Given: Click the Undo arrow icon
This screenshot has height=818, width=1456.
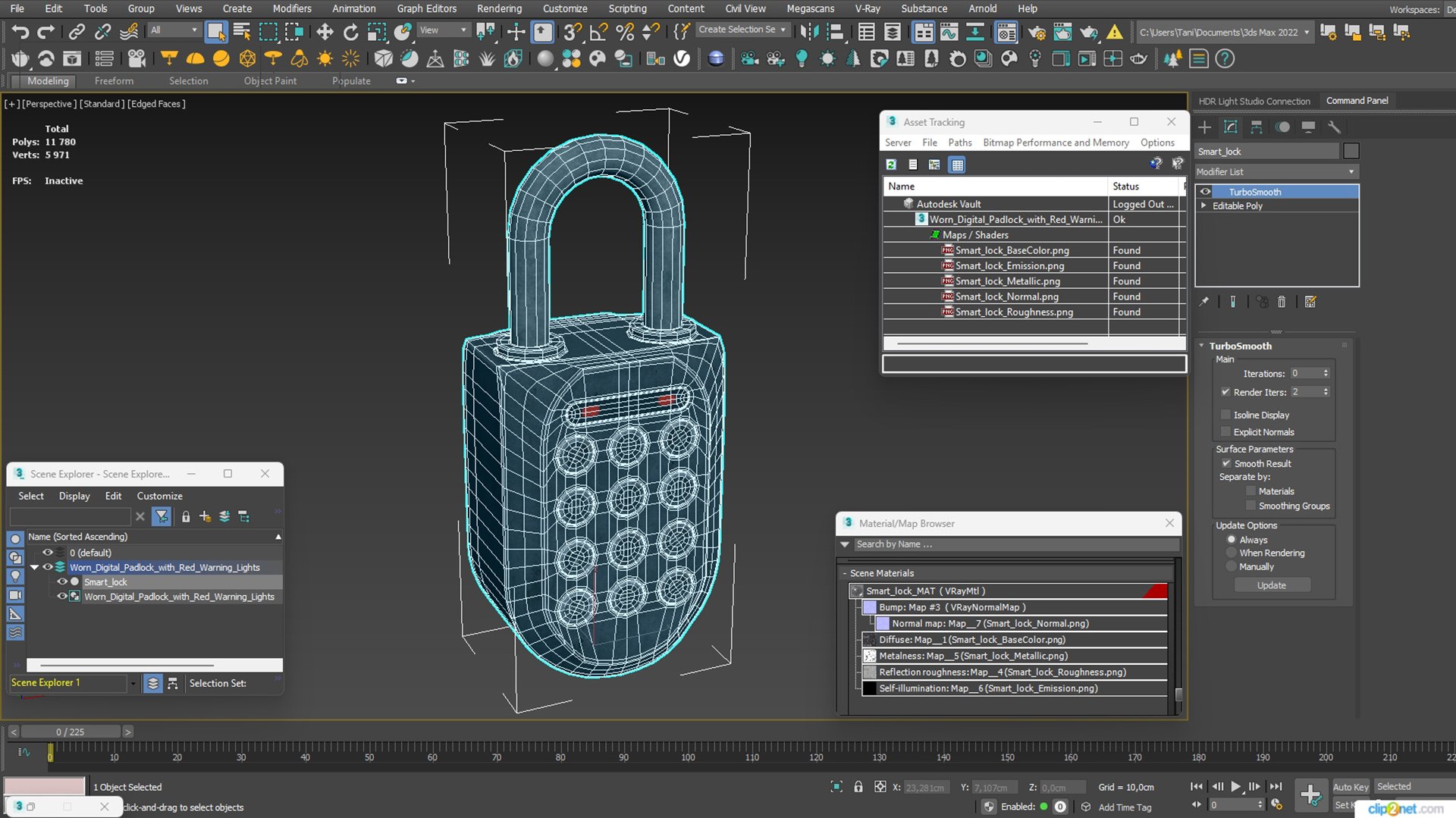Looking at the screenshot, I should click(20, 32).
